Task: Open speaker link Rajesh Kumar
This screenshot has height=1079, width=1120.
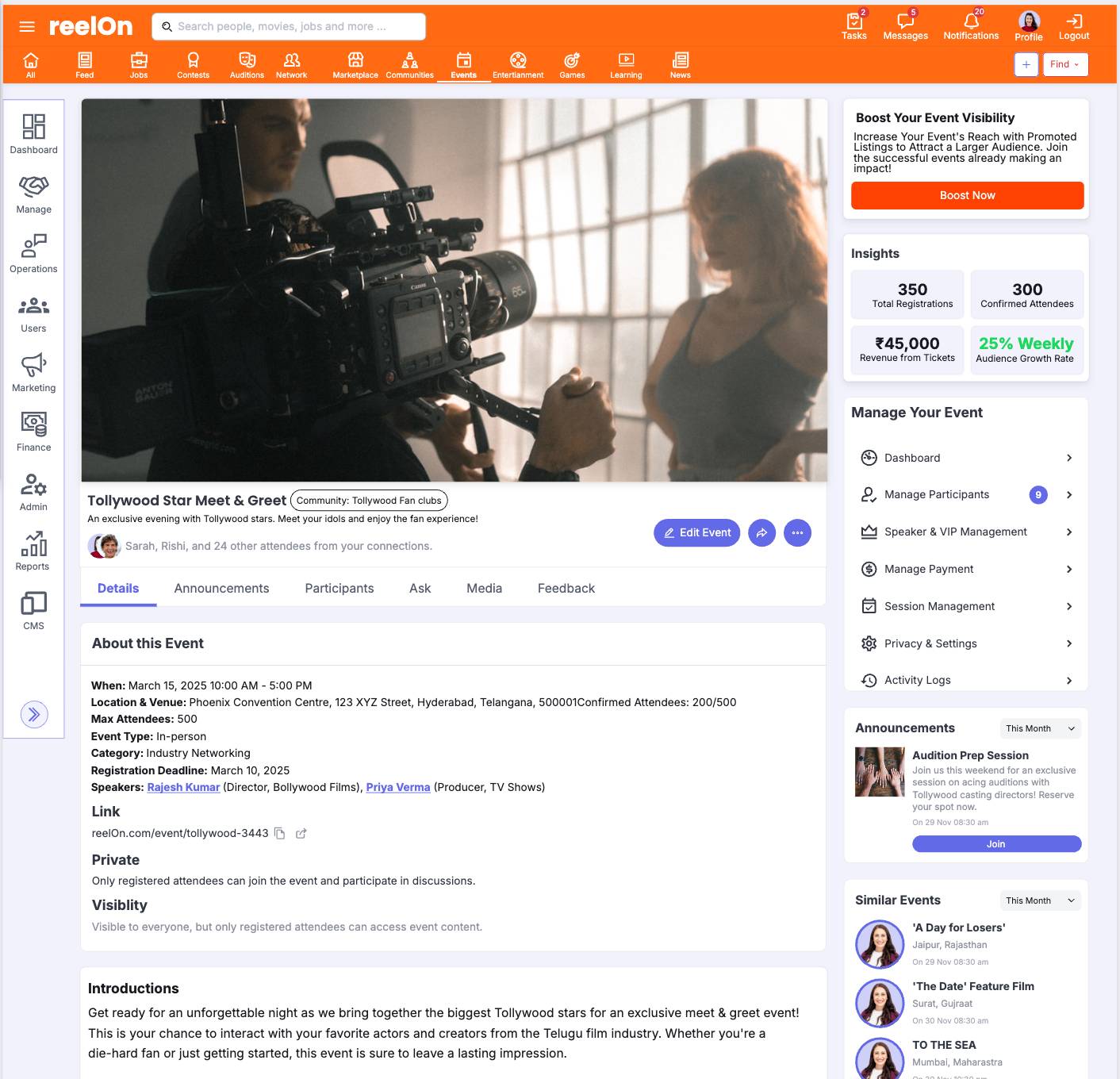Action: pos(183,787)
